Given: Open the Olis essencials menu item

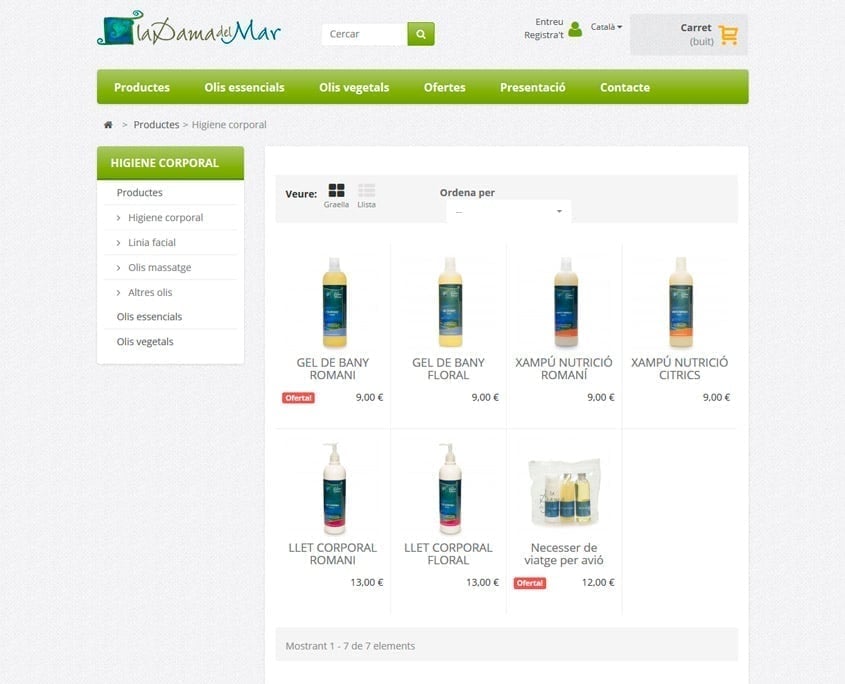Looking at the screenshot, I should [x=244, y=87].
